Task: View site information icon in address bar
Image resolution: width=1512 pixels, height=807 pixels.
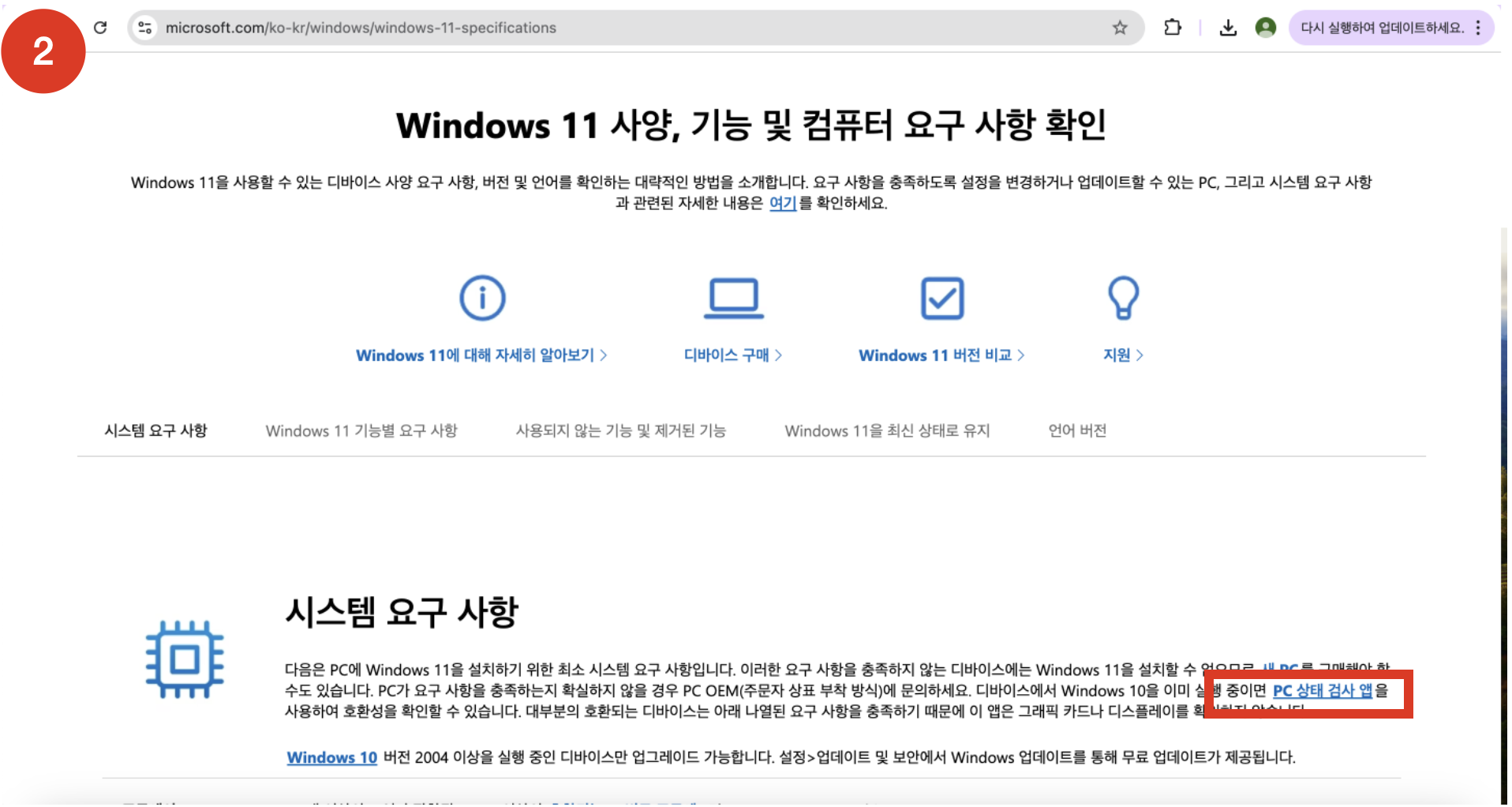Action: point(144,28)
